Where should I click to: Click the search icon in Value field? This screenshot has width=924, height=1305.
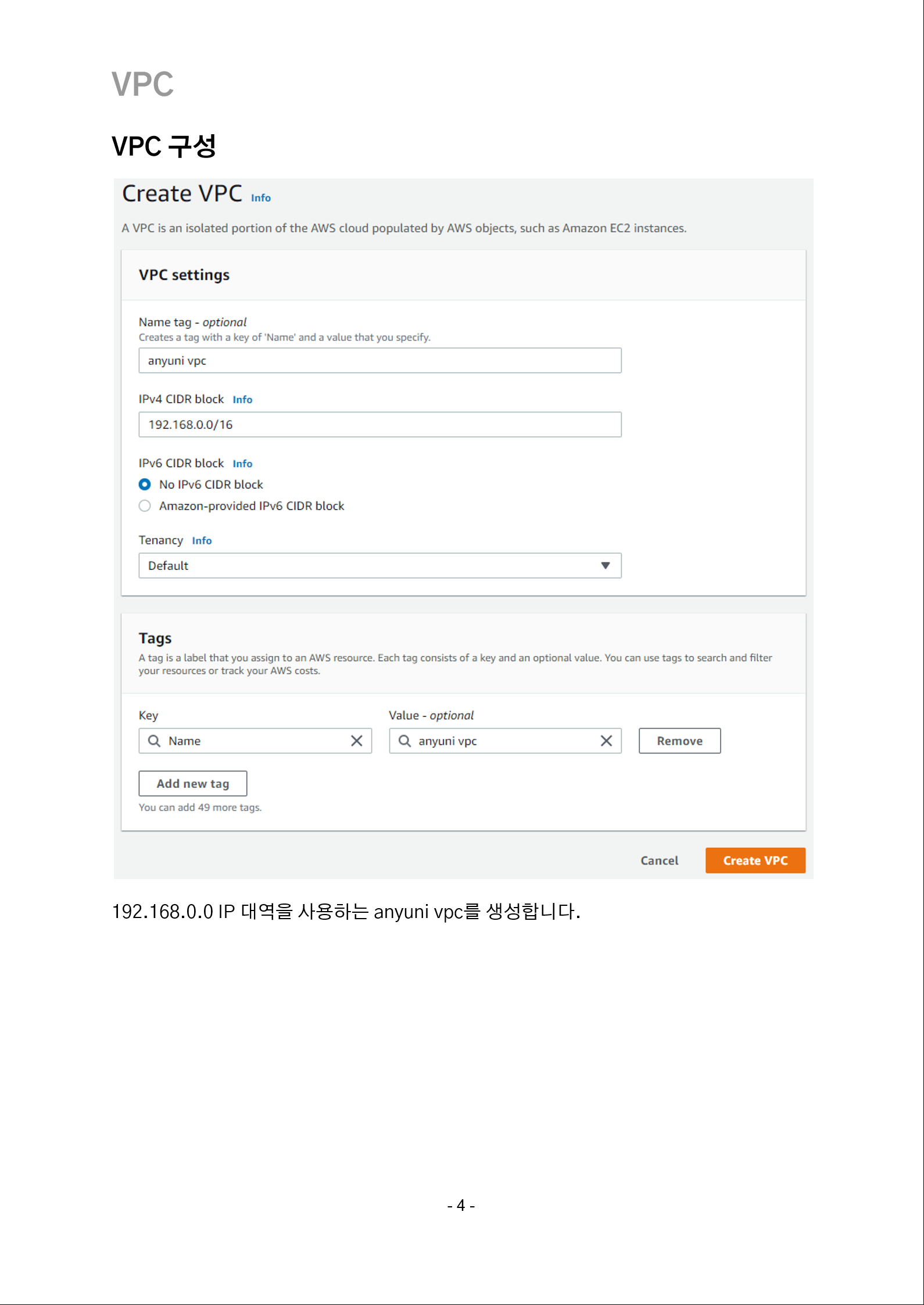pos(404,741)
